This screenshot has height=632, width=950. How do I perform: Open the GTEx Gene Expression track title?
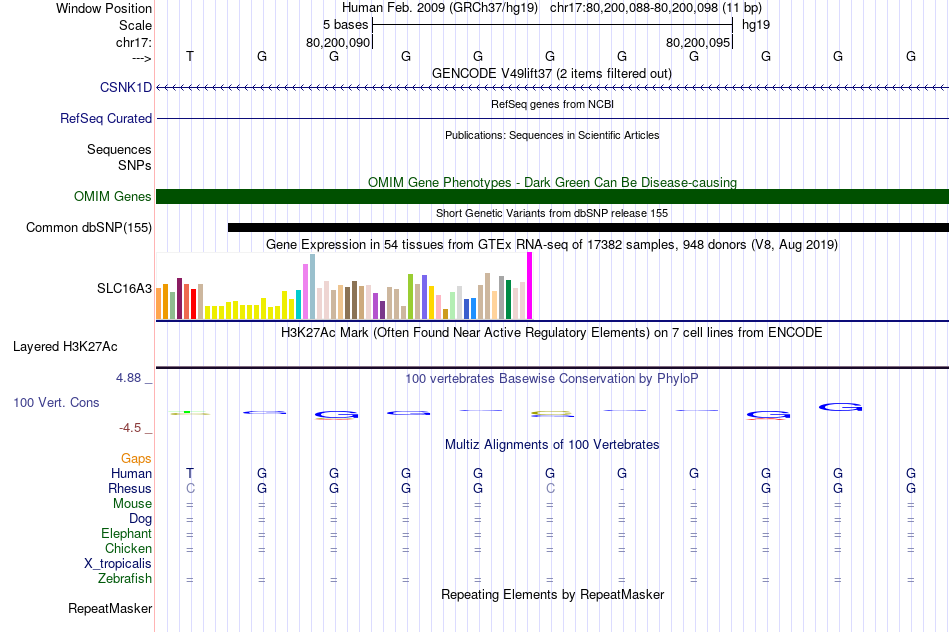point(552,245)
